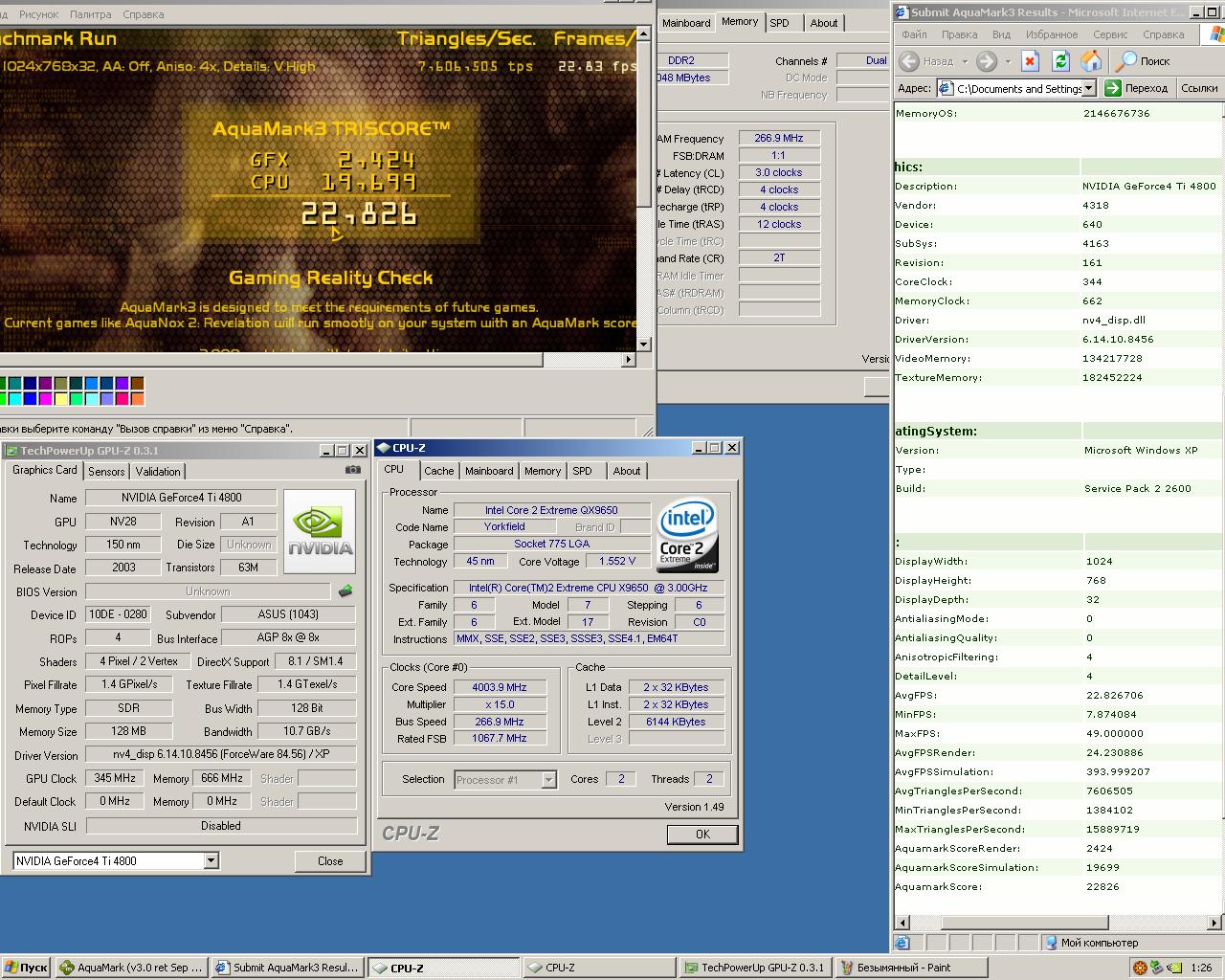Click the IE horizontal scrollbar thumb
Image resolution: width=1225 pixels, height=980 pixels.
[1025, 924]
